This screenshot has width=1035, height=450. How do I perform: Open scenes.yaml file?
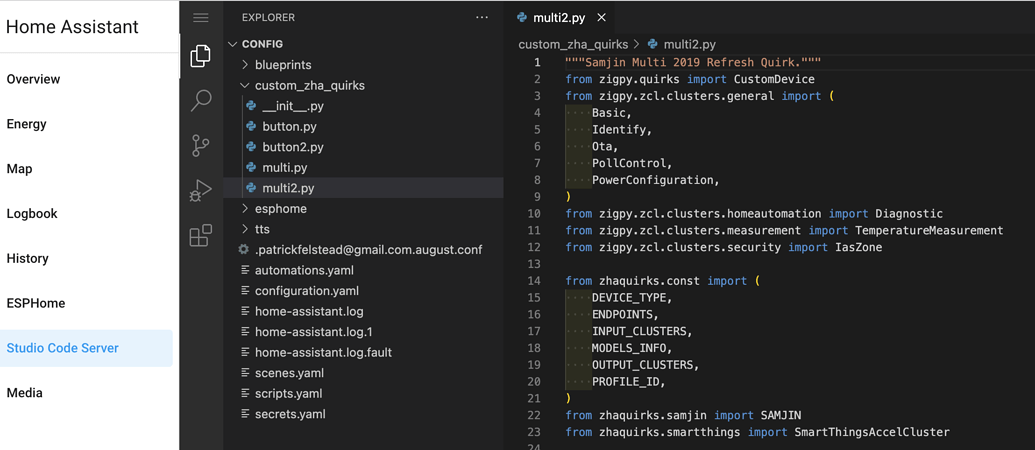tap(290, 373)
